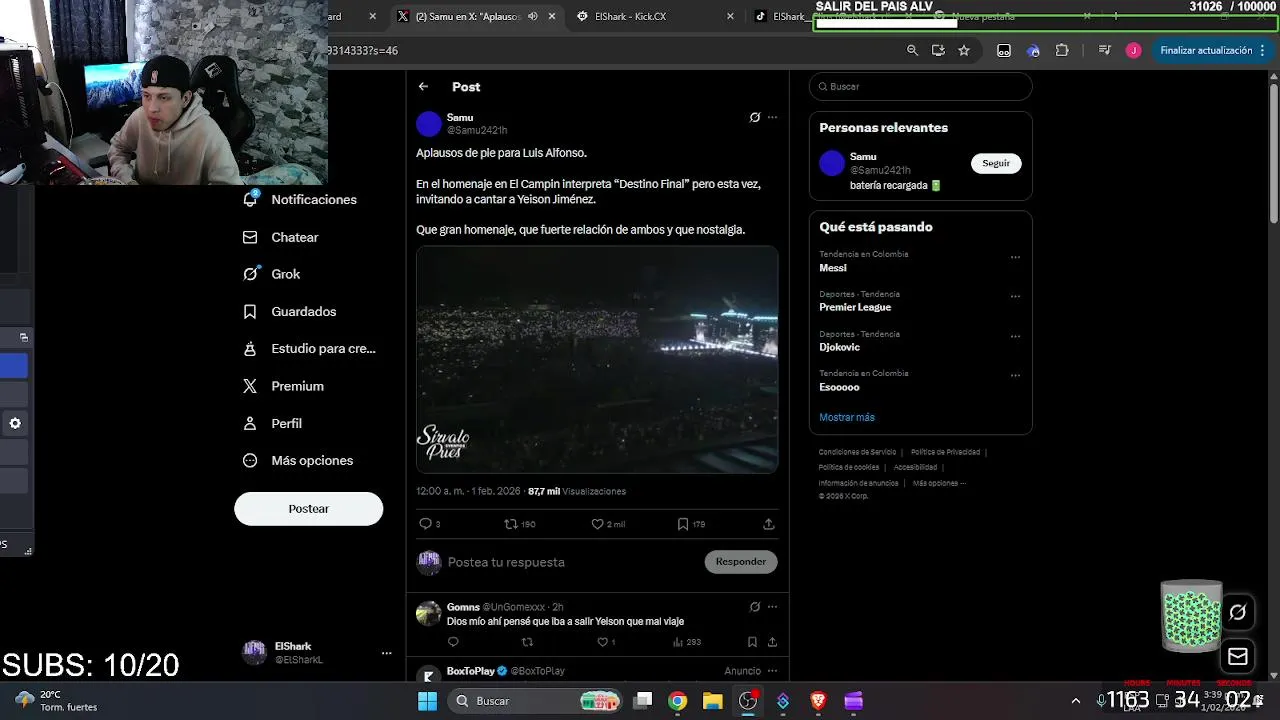Screen dimensions: 1280x720
Task: Open Notificaciones in the X sidebar
Action: 300,199
